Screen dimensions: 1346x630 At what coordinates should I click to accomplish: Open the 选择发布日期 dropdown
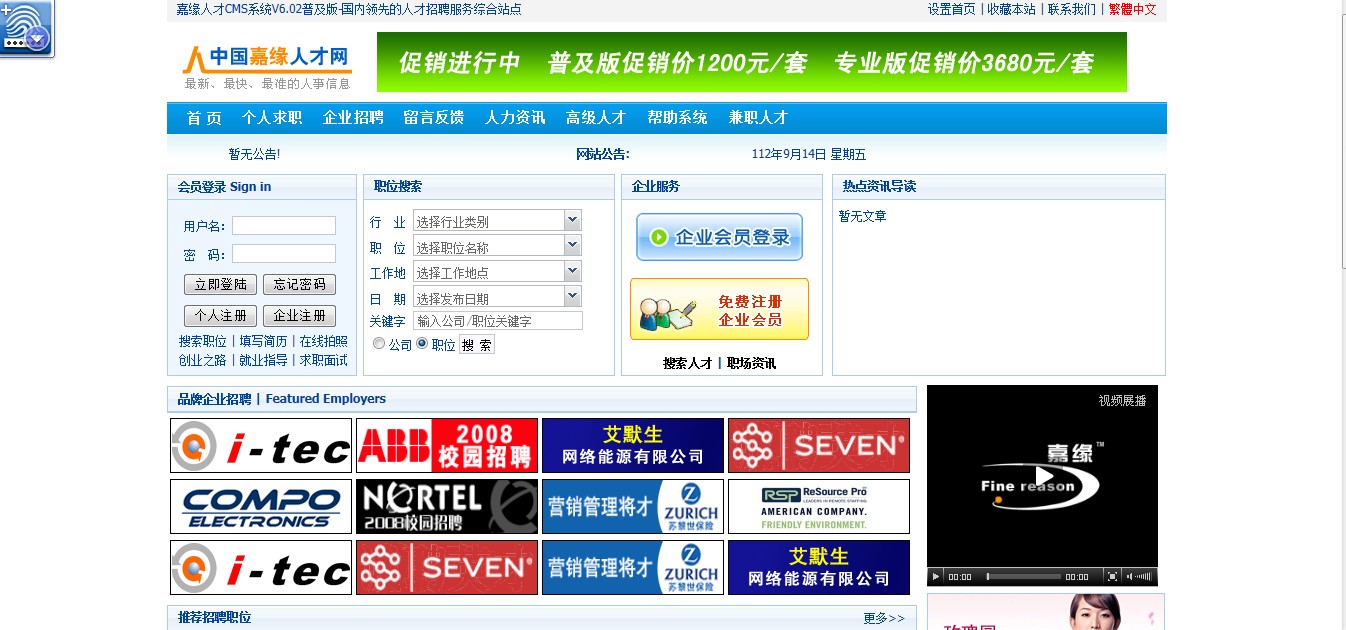(497, 297)
